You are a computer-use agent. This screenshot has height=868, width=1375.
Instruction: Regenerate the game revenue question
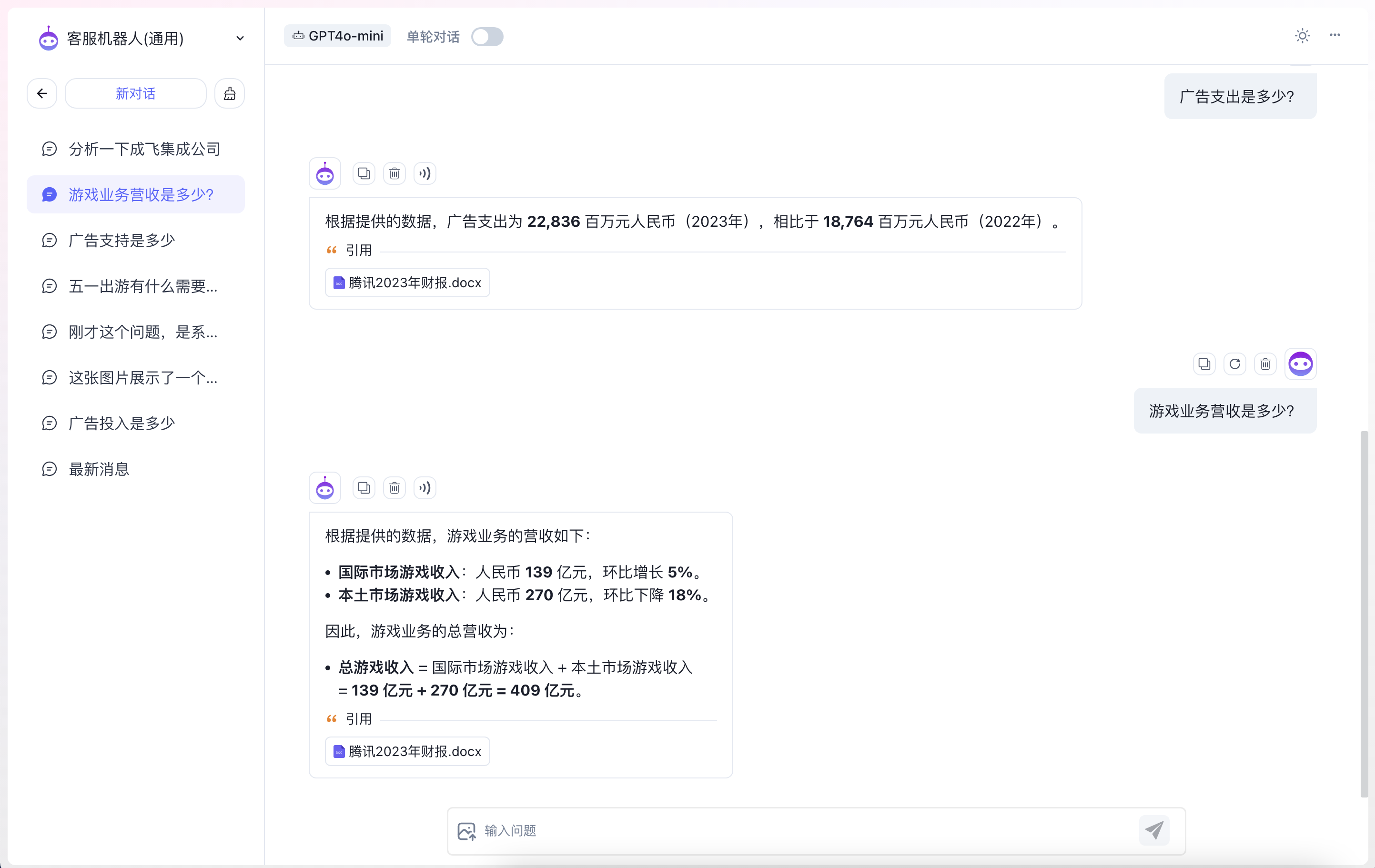point(1234,364)
